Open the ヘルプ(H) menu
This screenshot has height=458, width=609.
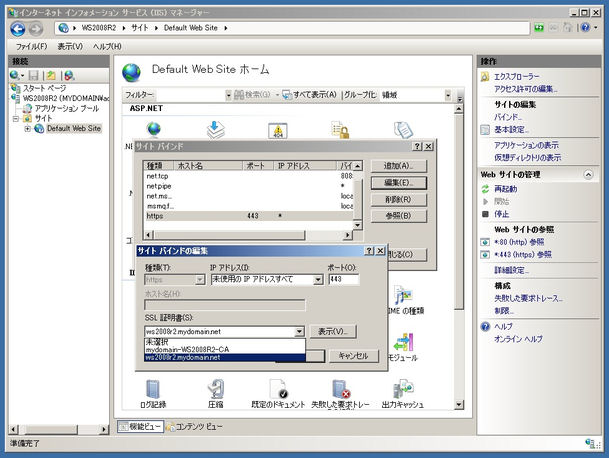pyautogui.click(x=107, y=47)
